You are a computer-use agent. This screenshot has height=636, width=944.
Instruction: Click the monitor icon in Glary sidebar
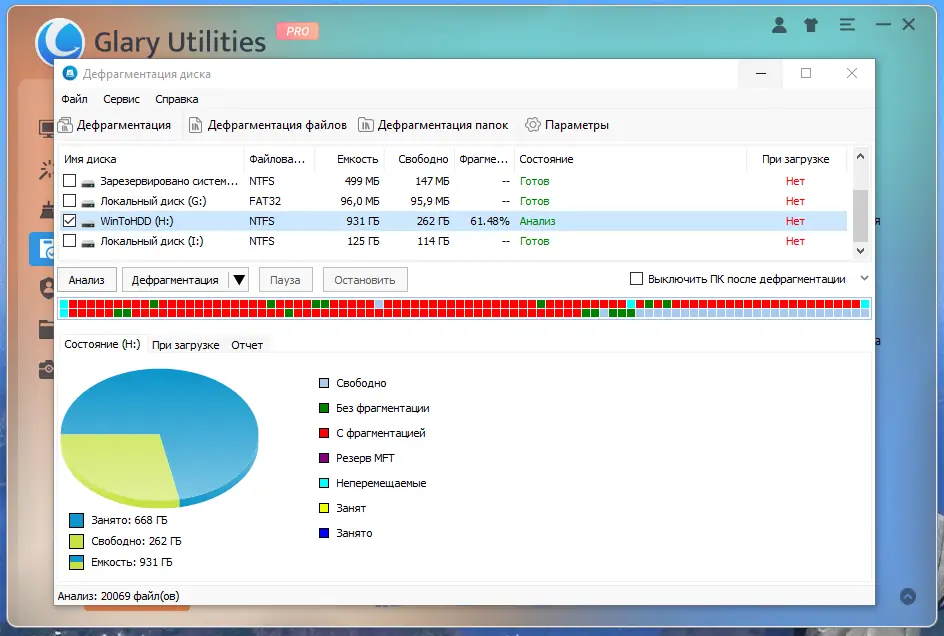click(47, 128)
